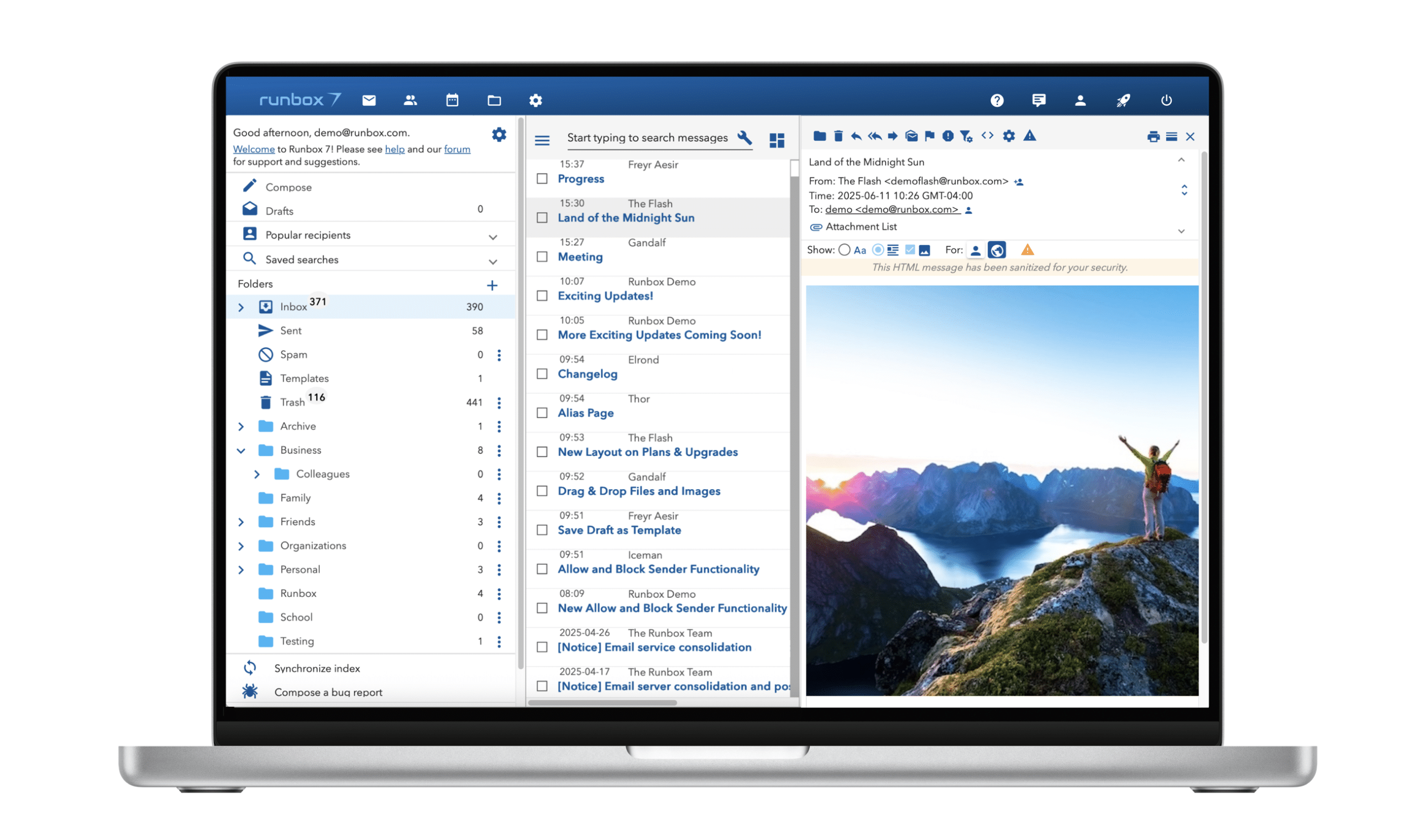View HTML source with code brackets icon
The image size is (1415, 840).
coord(987,135)
